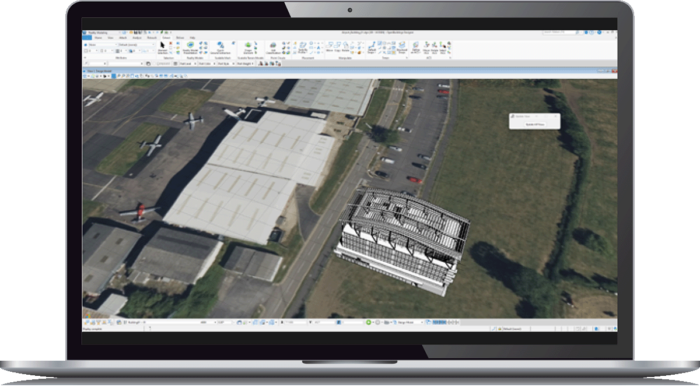Choose the Drape Element tool
Viewport: 700px width, 391px height.
click(x=248, y=47)
